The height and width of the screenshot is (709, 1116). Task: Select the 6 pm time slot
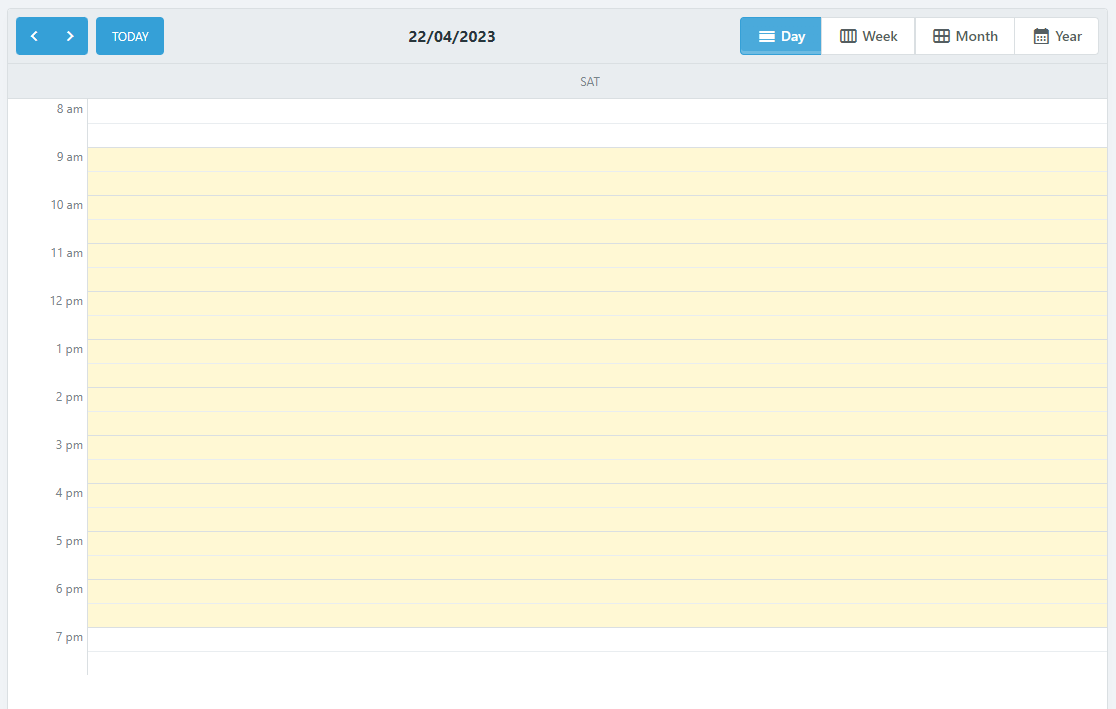(597, 592)
